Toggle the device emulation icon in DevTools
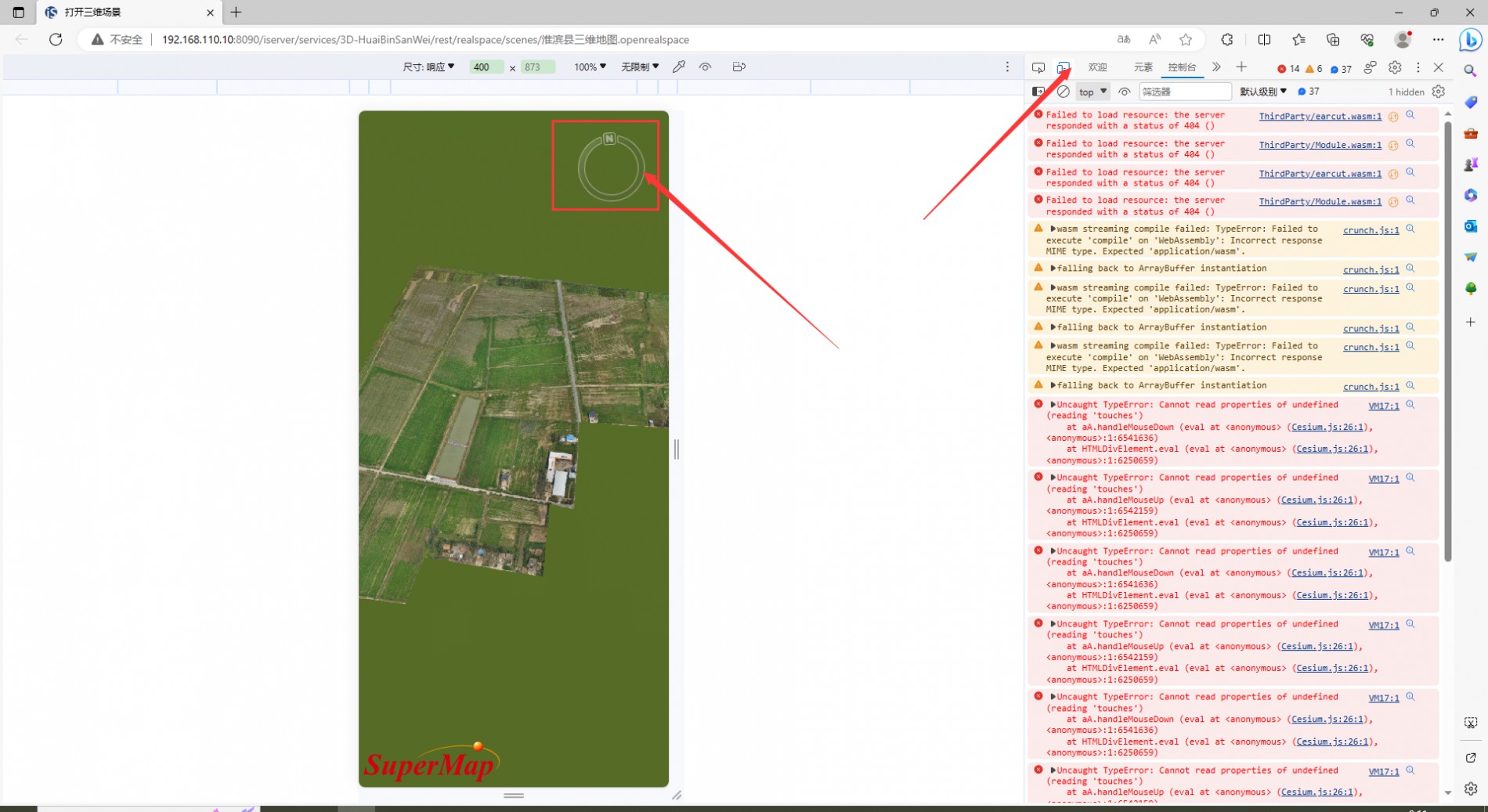Screen dimensions: 1488x812 [x=1064, y=67]
